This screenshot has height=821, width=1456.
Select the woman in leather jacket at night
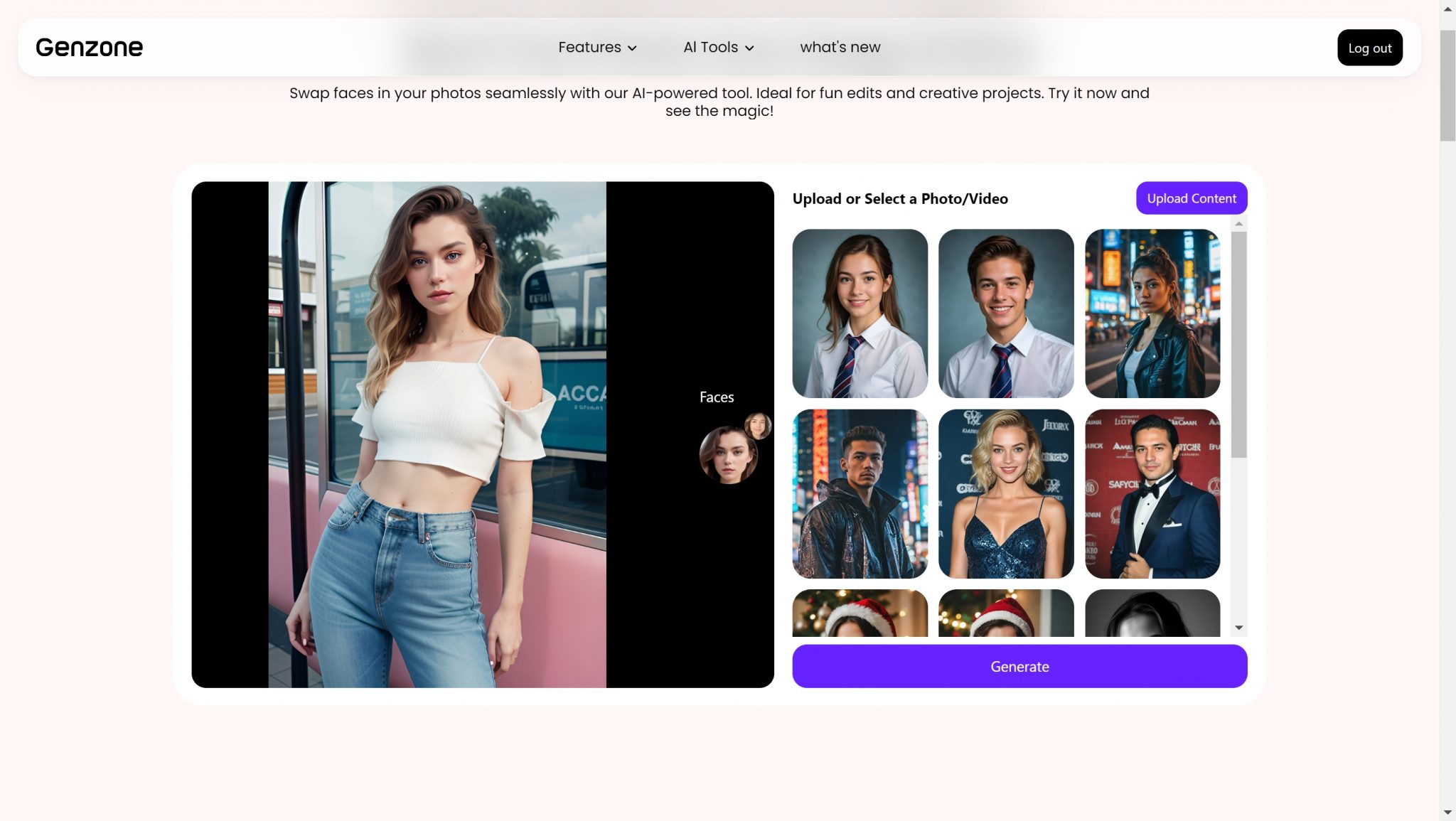click(1152, 313)
